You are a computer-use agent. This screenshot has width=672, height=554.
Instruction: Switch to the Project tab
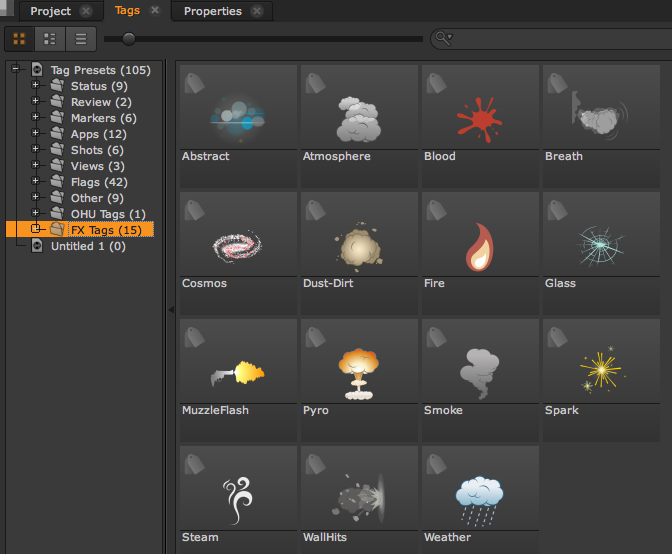click(x=50, y=11)
